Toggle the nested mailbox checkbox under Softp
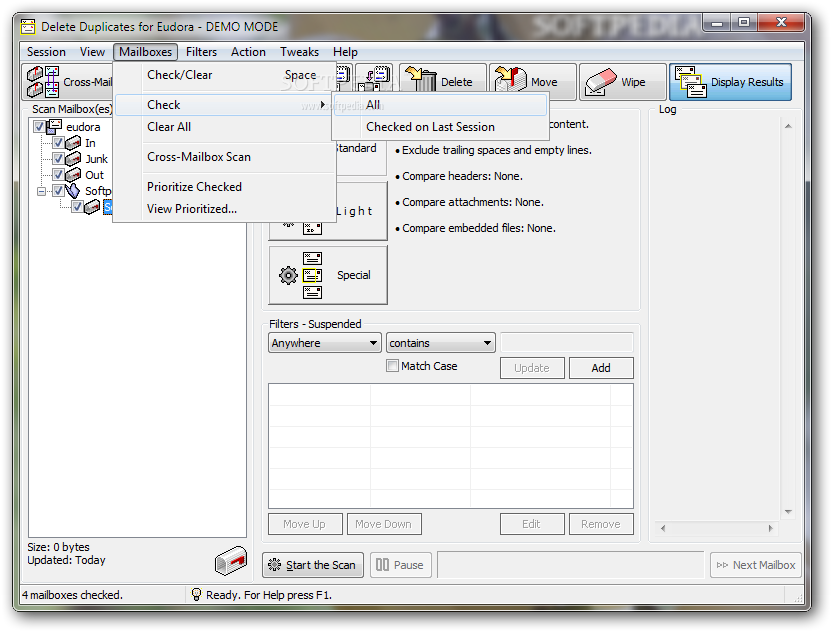832x632 pixels. [77, 206]
